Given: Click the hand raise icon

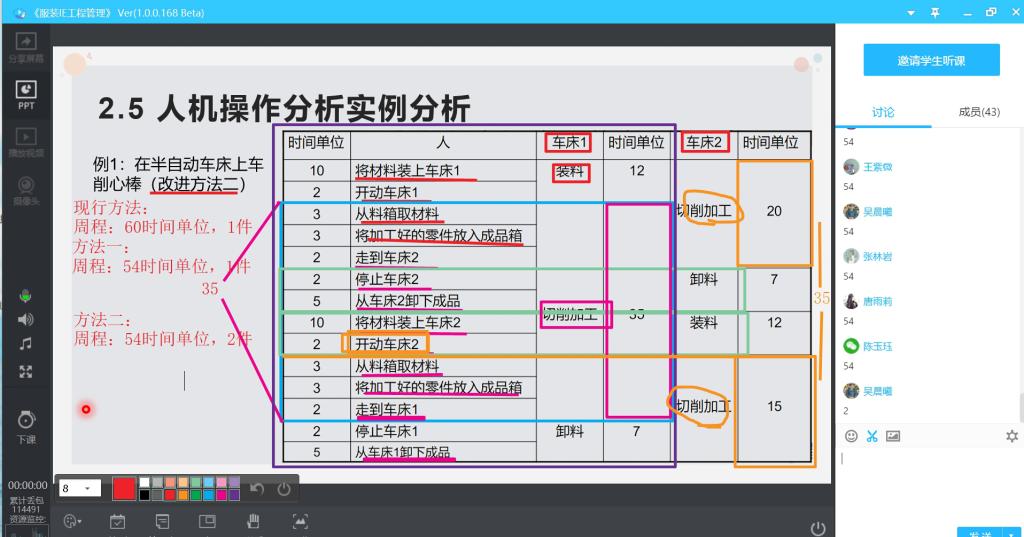Looking at the screenshot, I should click(254, 521).
